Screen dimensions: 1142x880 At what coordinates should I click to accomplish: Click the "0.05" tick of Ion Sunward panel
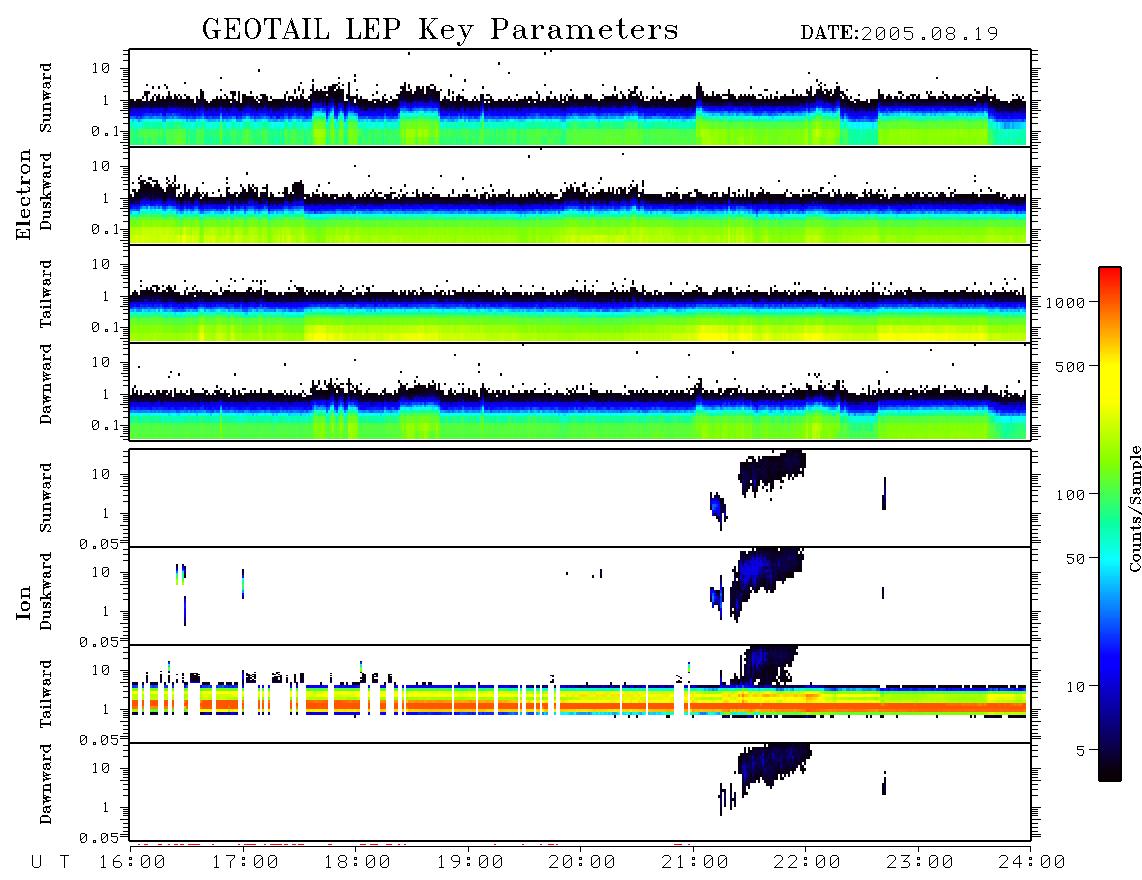pyautogui.click(x=99, y=544)
